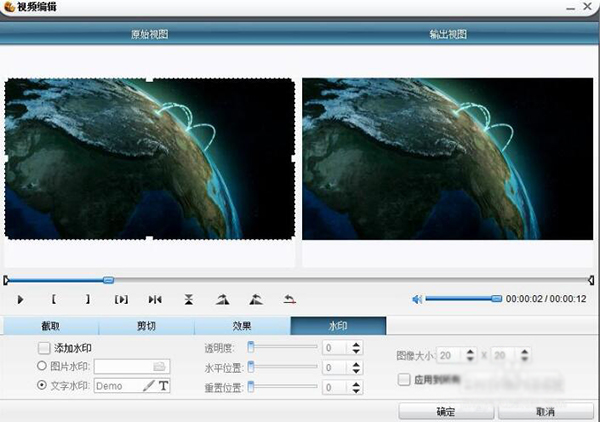Image resolution: width=600 pixels, height=422 pixels.
Task: Decrease 水平位置 value with down arrow
Action: (x=356, y=371)
